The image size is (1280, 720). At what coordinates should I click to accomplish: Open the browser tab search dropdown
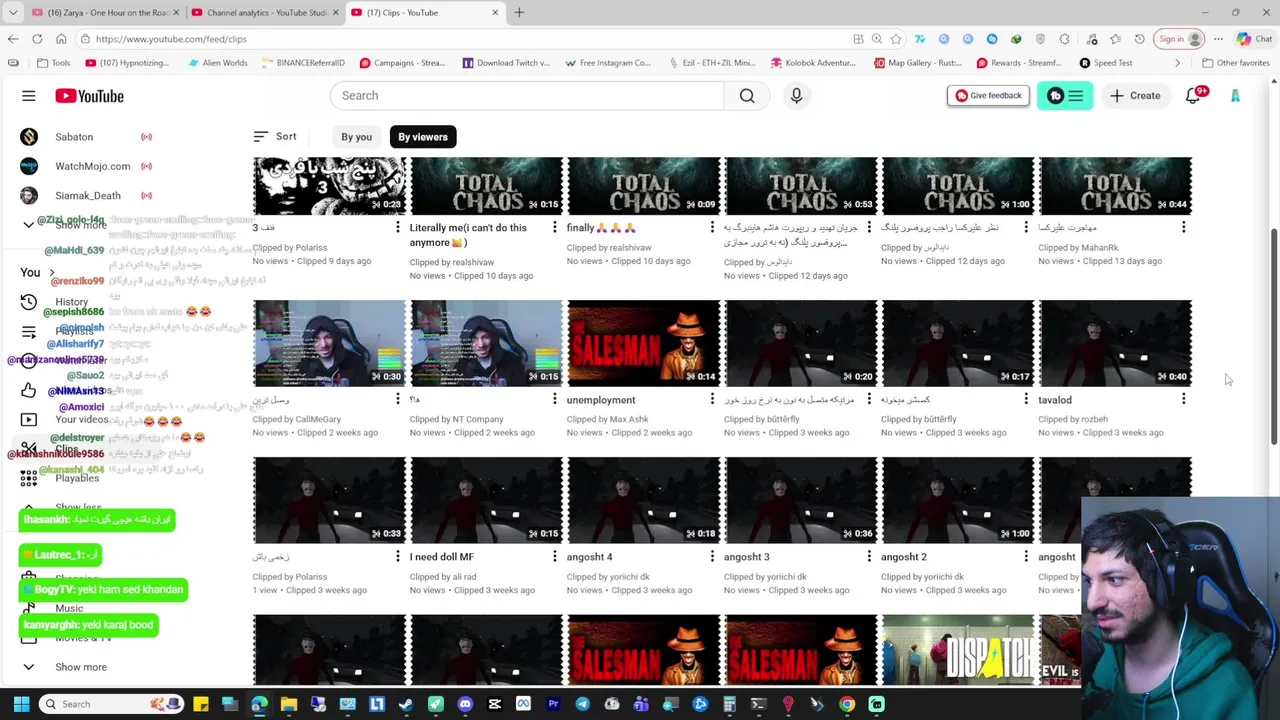[x=13, y=13]
